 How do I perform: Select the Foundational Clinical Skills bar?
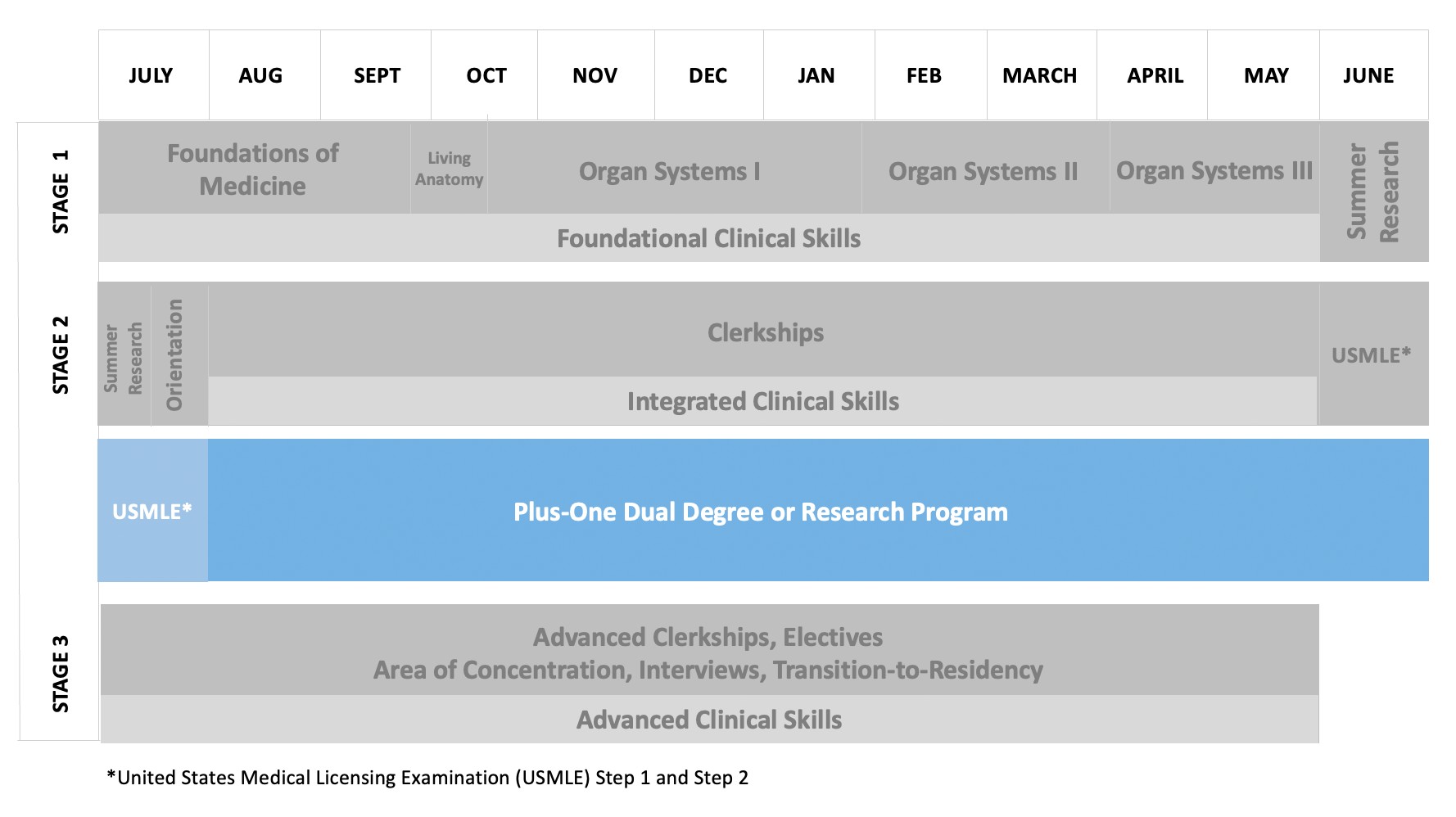point(709,238)
